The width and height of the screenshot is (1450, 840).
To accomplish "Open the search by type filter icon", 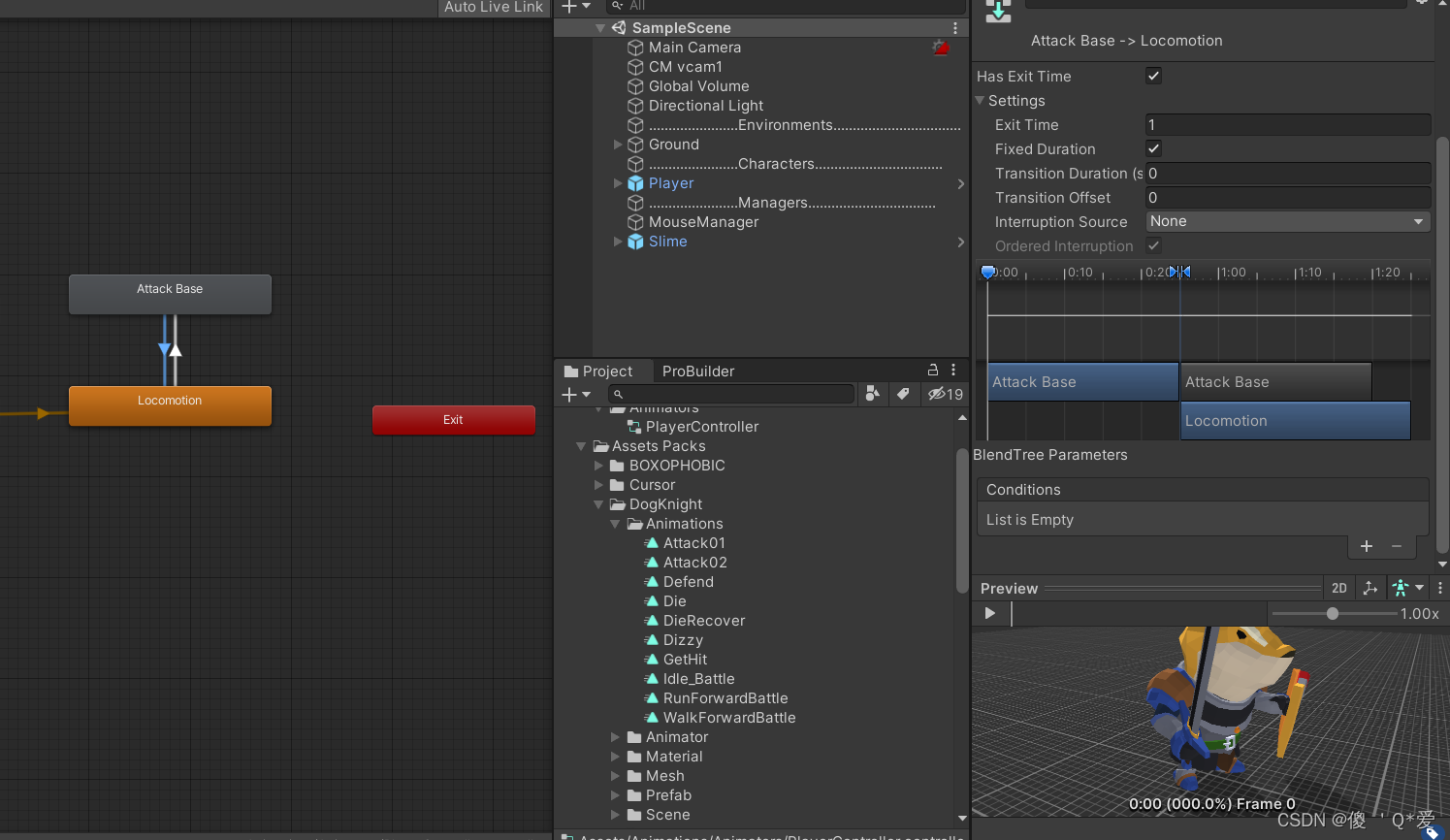I will tap(872, 394).
